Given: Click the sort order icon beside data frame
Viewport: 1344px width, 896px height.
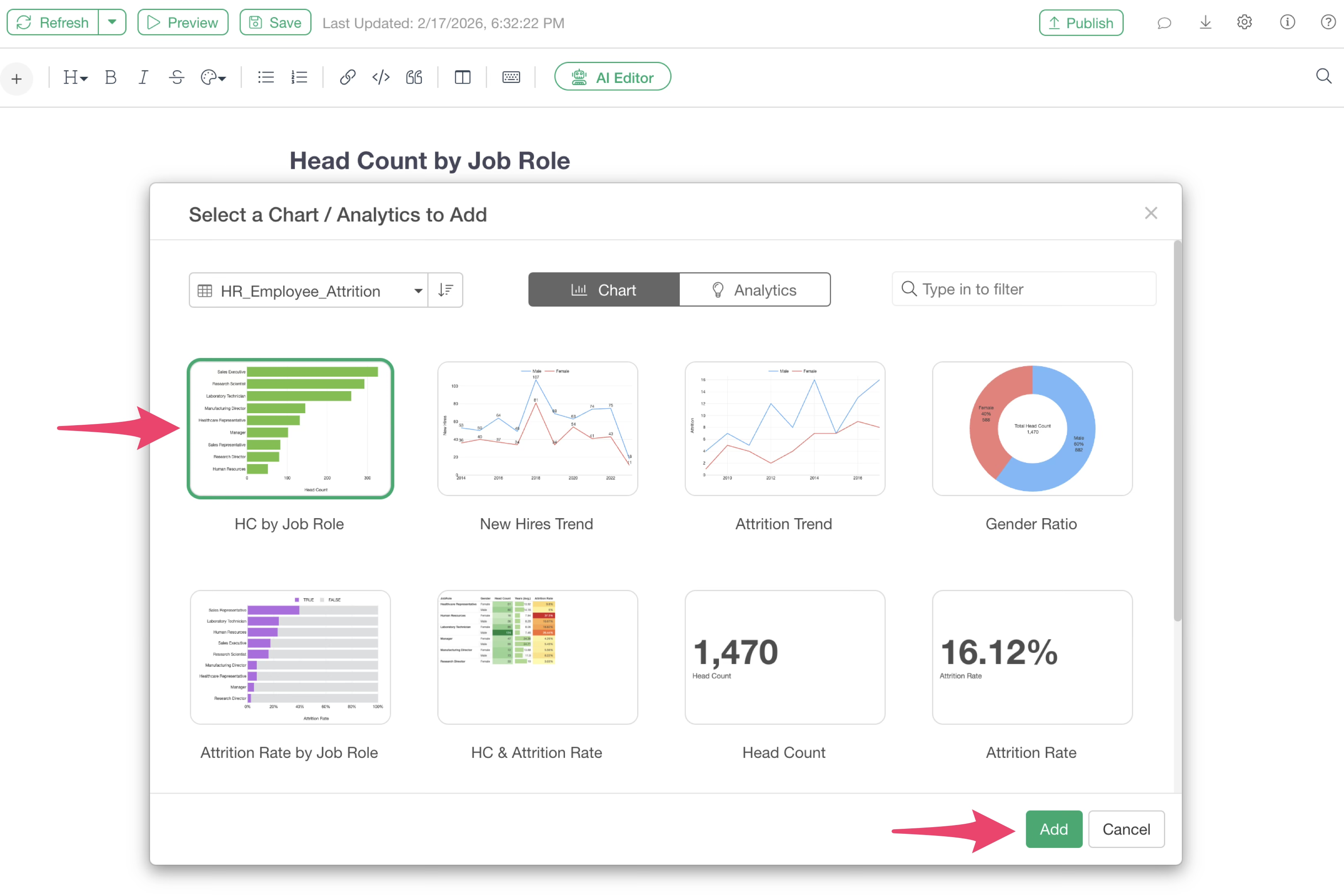Looking at the screenshot, I should (x=445, y=290).
